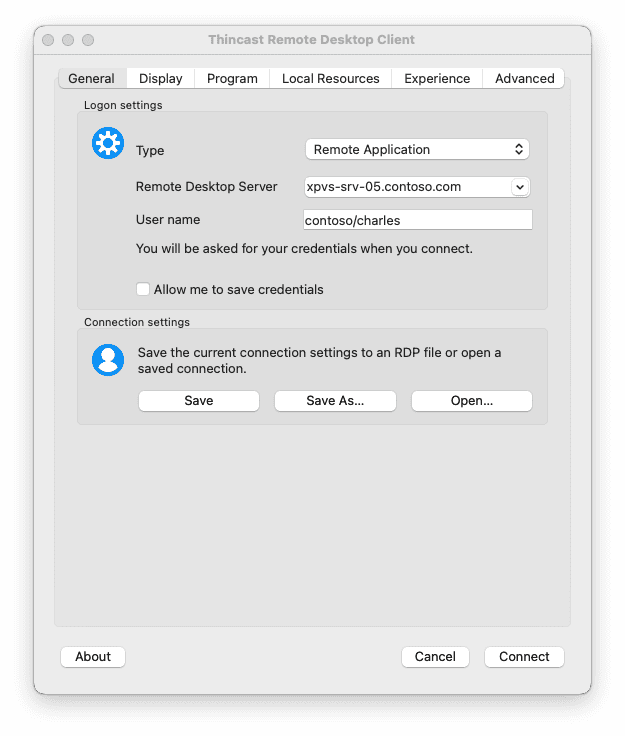Focus the User name field with contoso/charles
Image resolution: width=625 pixels, height=736 pixels.
click(418, 220)
